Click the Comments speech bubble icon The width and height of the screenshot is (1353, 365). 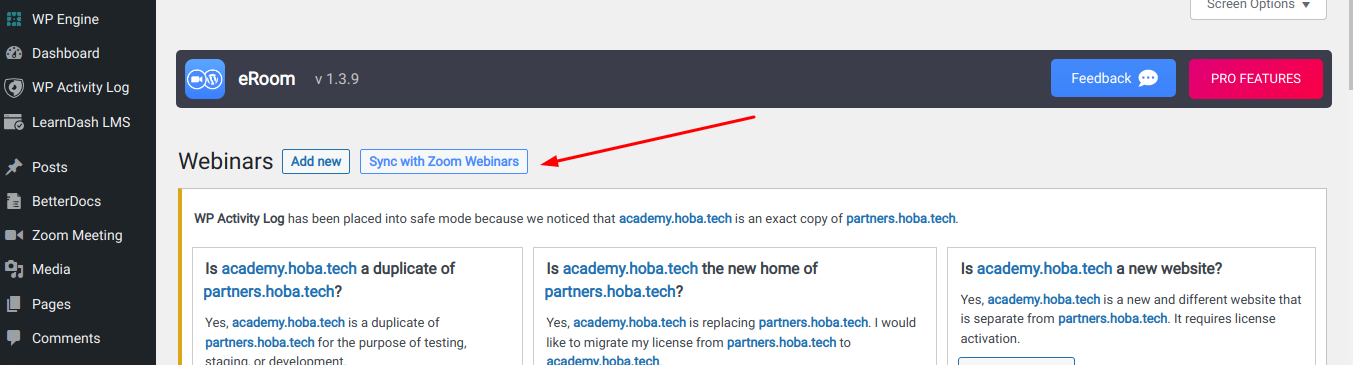tap(14, 338)
